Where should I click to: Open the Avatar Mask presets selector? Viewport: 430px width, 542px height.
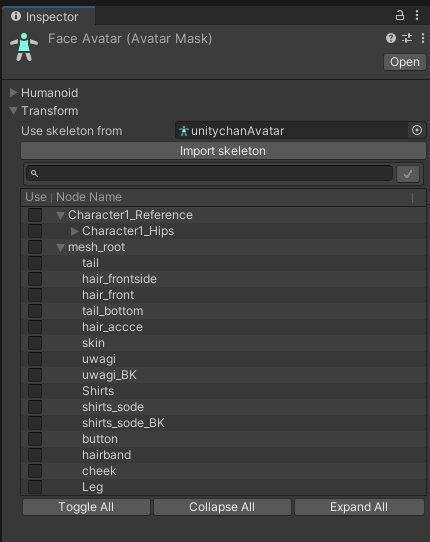click(407, 38)
